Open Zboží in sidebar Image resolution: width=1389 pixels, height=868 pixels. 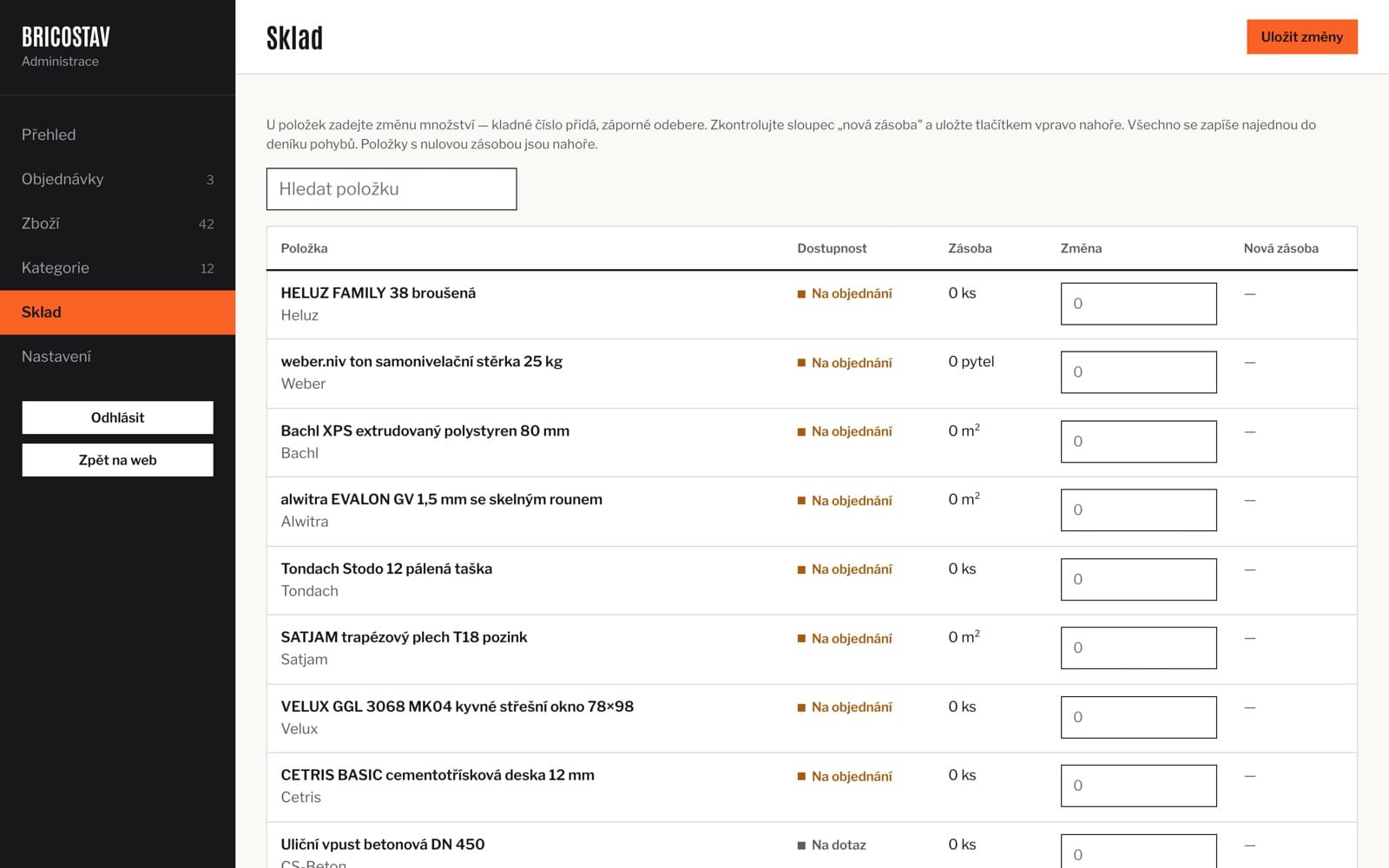[x=117, y=223]
